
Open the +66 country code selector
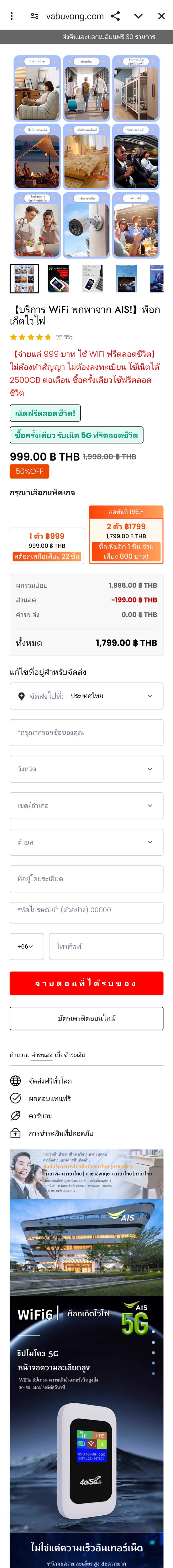27,946
